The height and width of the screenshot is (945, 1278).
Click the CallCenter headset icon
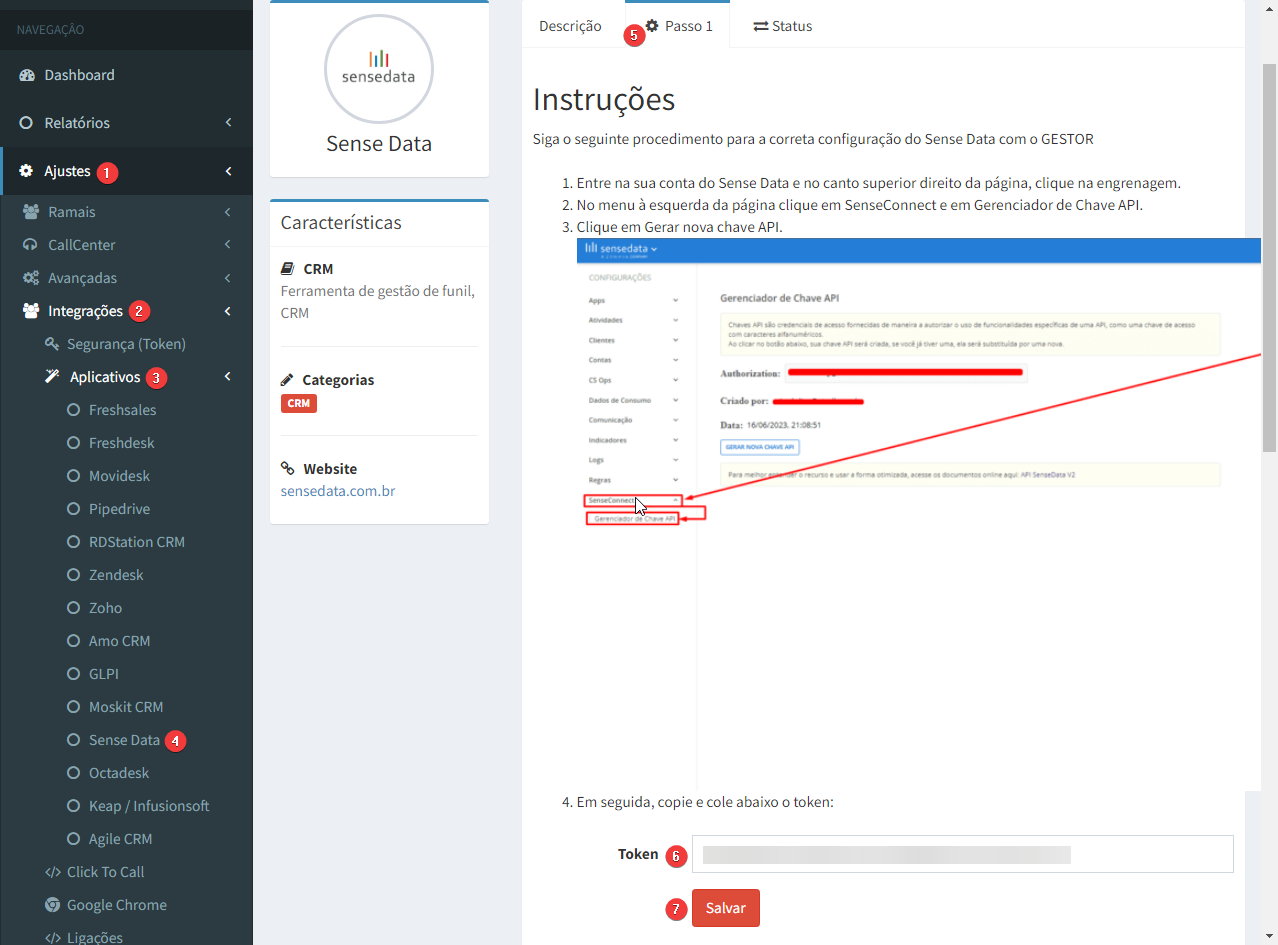pos(31,245)
